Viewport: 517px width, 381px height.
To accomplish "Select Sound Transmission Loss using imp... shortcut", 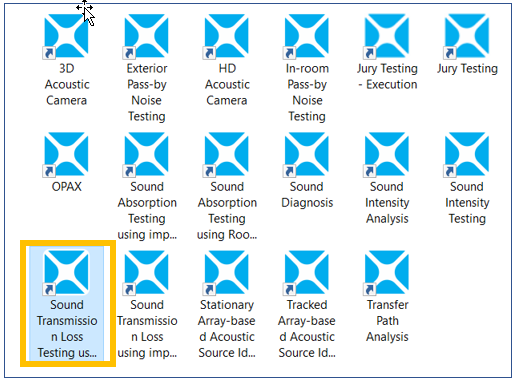I will [x=146, y=273].
